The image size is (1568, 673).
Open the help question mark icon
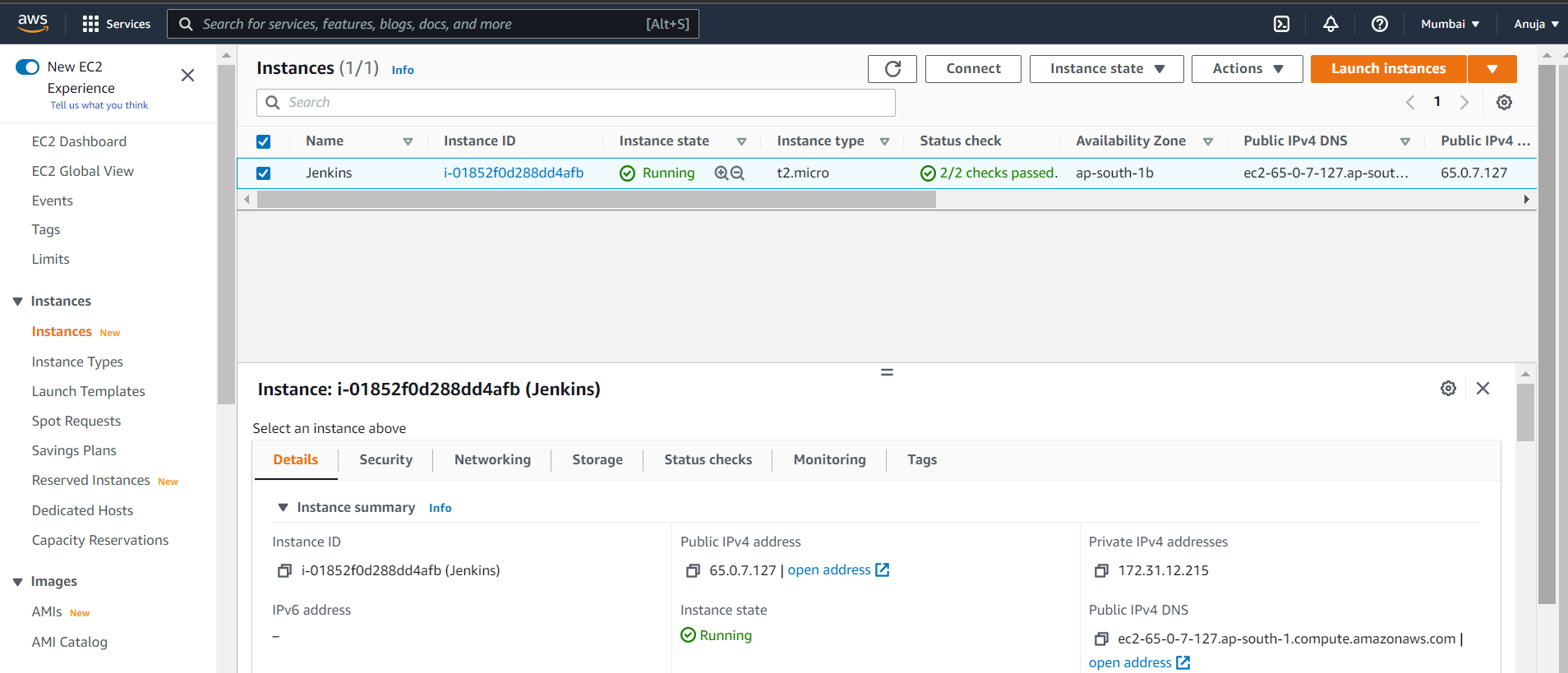pos(1380,24)
